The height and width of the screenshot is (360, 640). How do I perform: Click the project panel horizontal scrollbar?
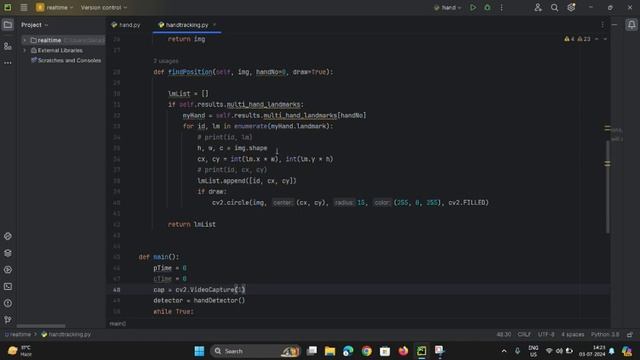[x=41, y=326]
